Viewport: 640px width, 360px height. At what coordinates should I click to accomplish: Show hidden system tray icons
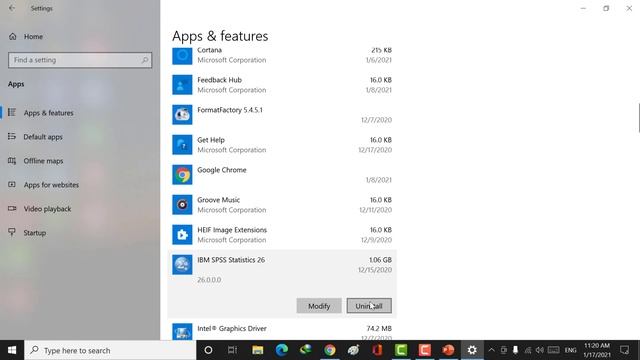click(x=491, y=350)
